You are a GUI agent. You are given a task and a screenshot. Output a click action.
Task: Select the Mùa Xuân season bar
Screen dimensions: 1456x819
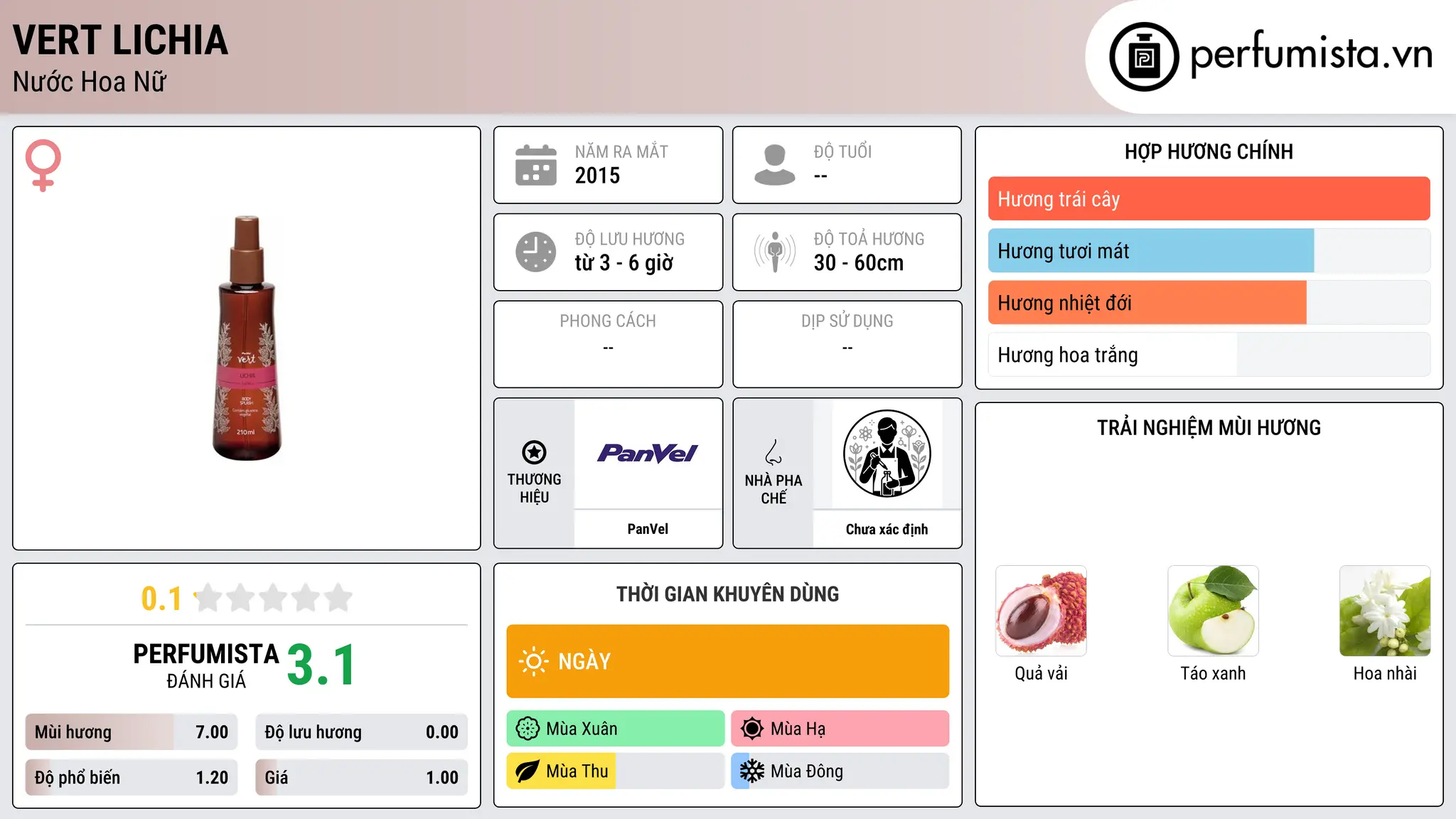click(x=616, y=729)
